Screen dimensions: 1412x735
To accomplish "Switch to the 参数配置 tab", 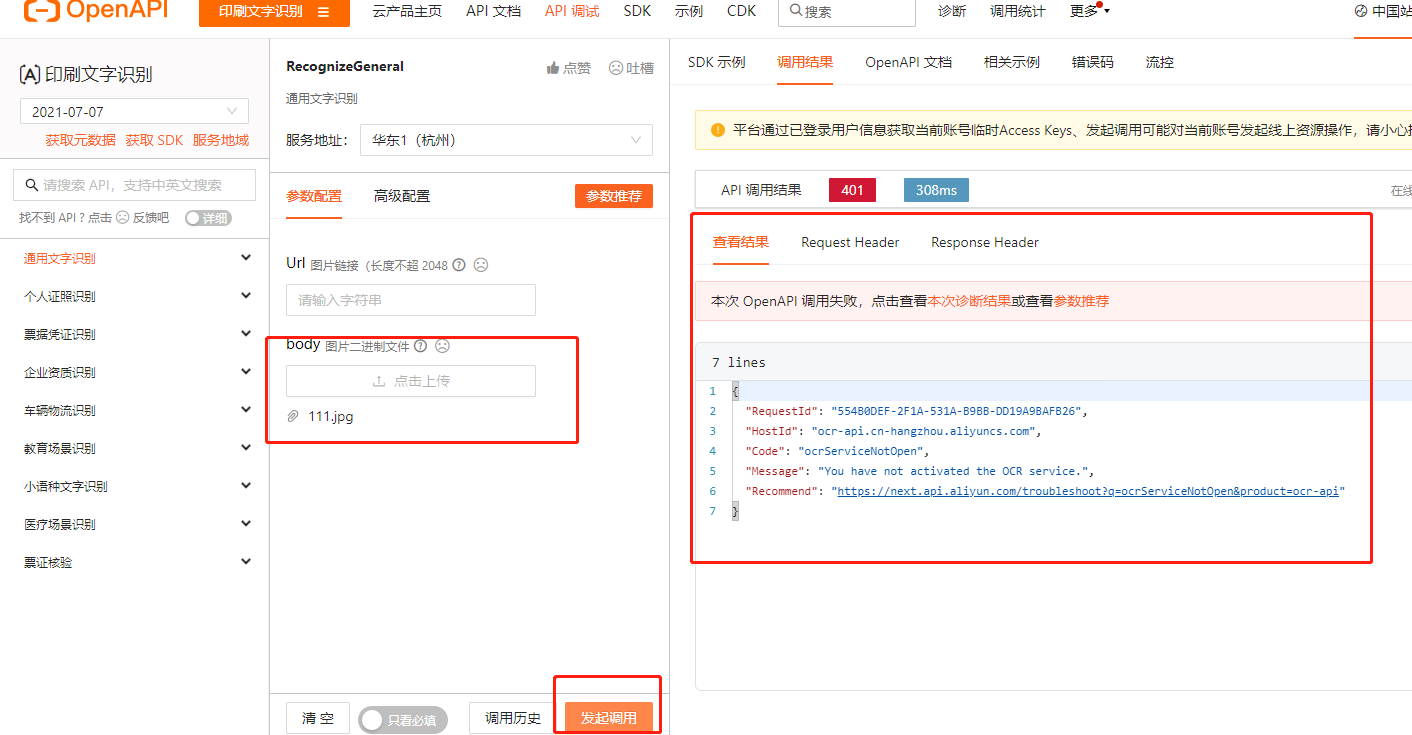I will [314, 196].
